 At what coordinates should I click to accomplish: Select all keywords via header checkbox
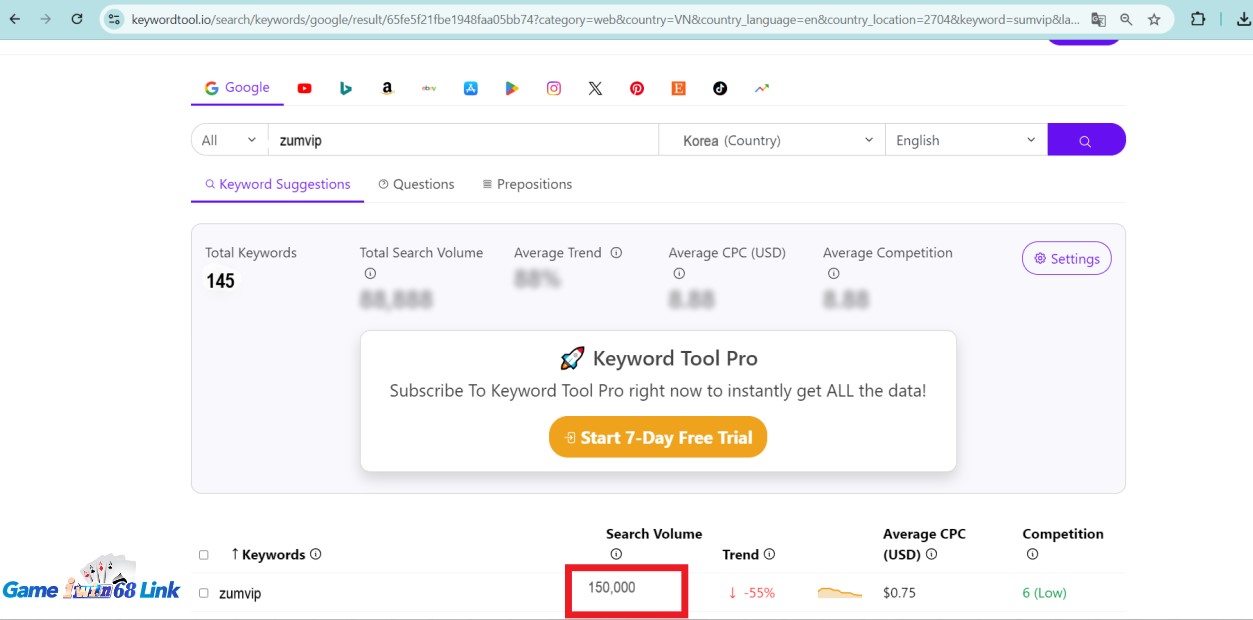tap(203, 554)
